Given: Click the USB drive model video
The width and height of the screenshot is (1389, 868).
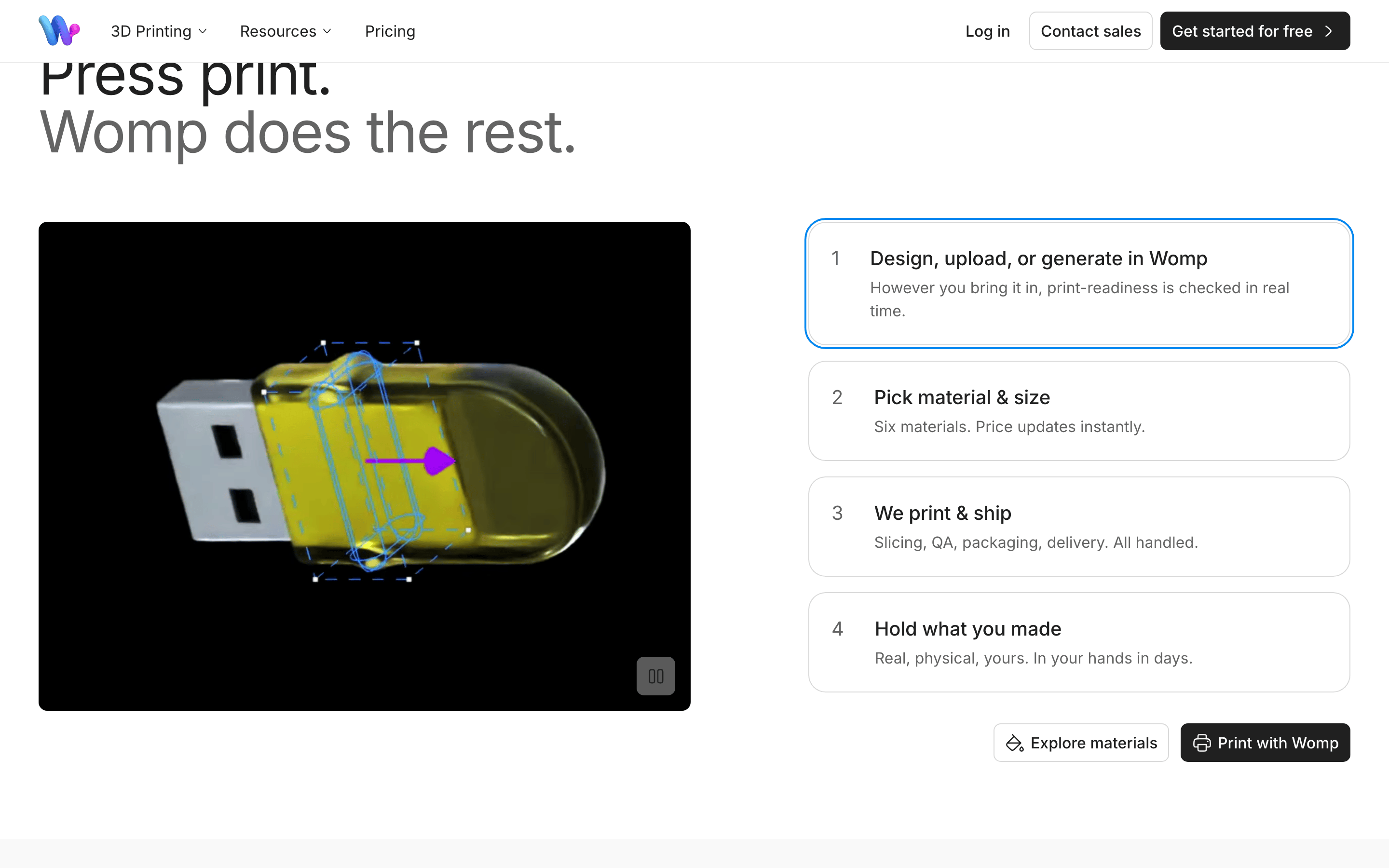Looking at the screenshot, I should tap(365, 466).
